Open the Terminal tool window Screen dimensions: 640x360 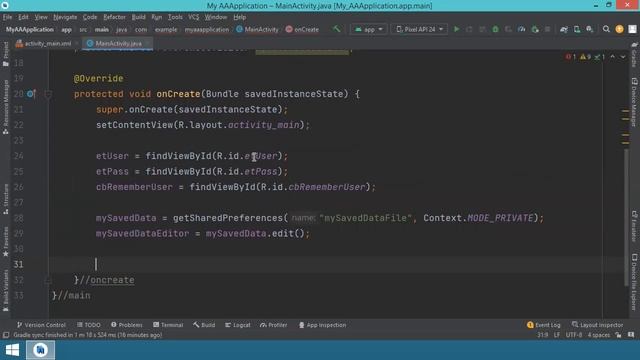(x=168, y=325)
